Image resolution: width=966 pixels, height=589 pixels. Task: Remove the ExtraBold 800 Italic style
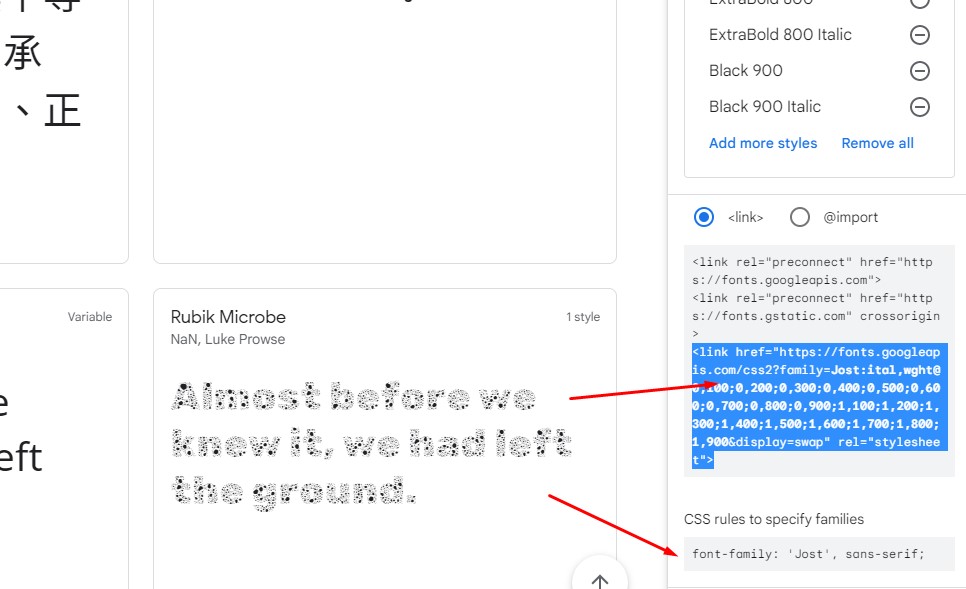tap(920, 35)
